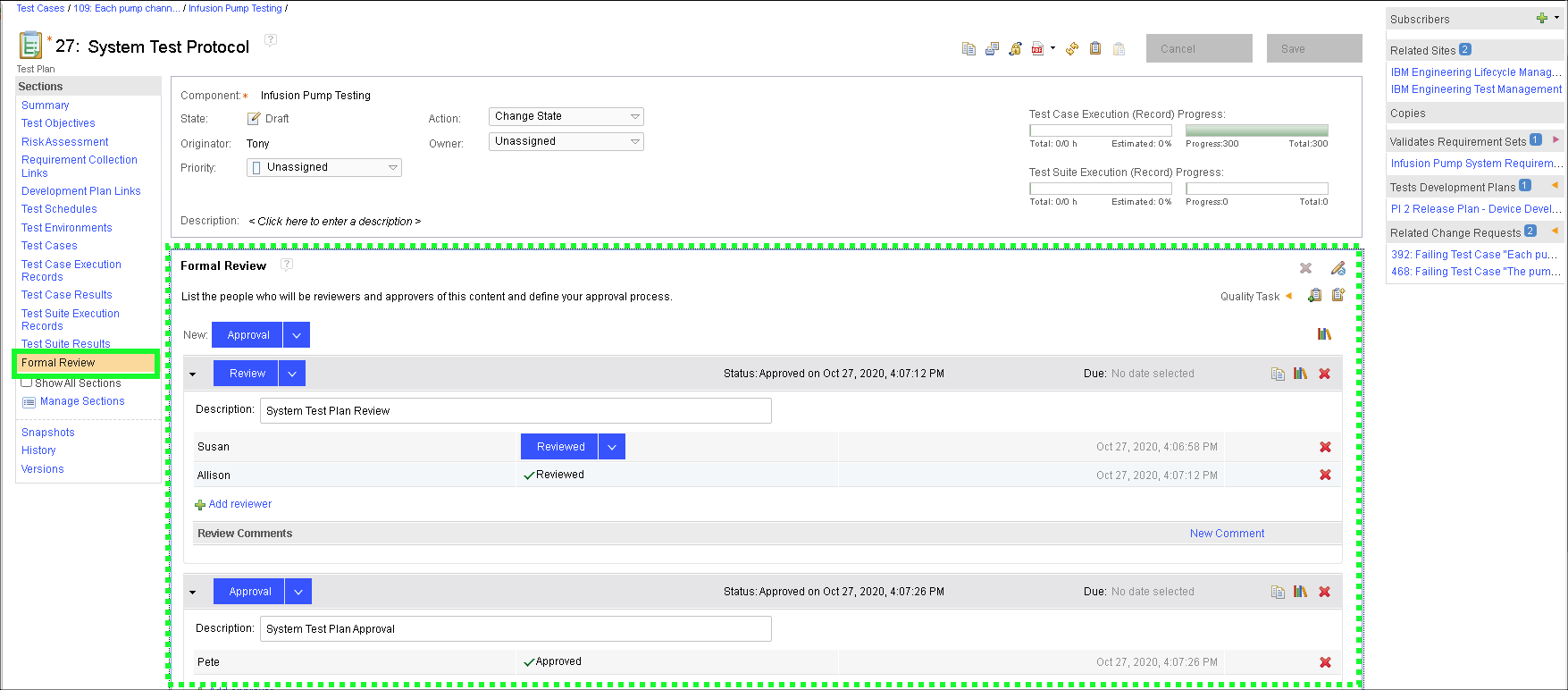Add a subscriber with the green plus
The height and width of the screenshot is (690, 1568).
[1541, 19]
